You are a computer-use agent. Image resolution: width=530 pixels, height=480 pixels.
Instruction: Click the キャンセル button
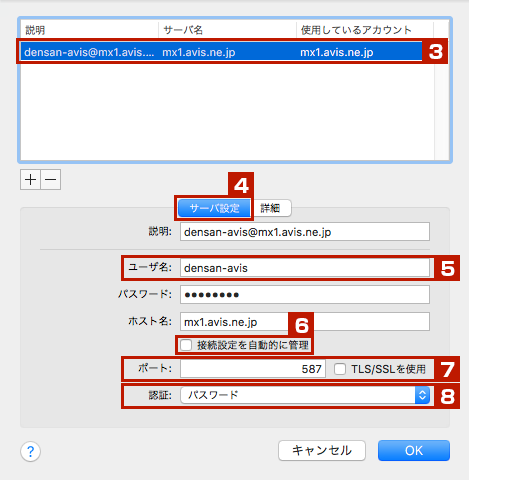[322, 451]
